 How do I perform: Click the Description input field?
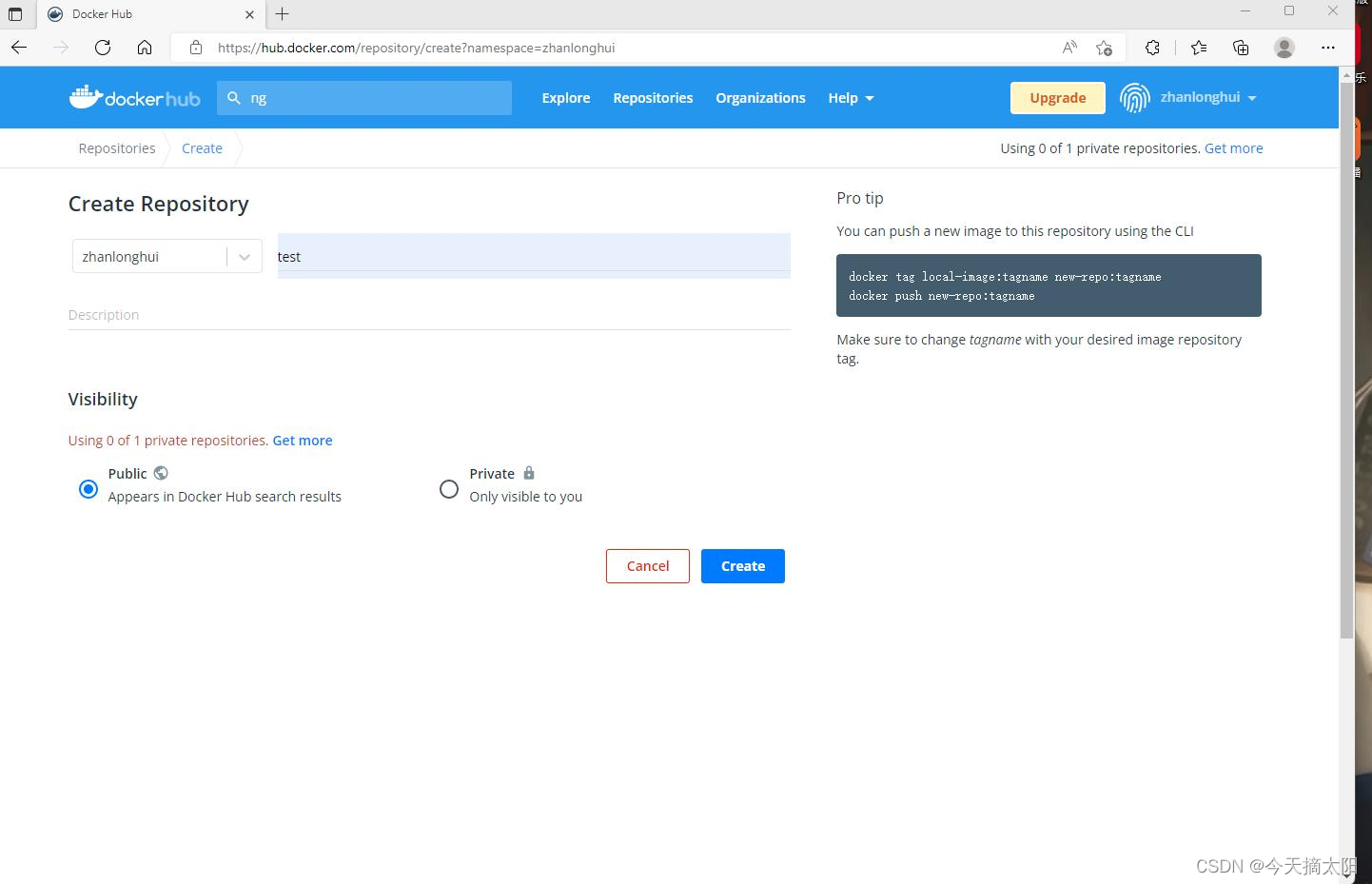point(429,315)
